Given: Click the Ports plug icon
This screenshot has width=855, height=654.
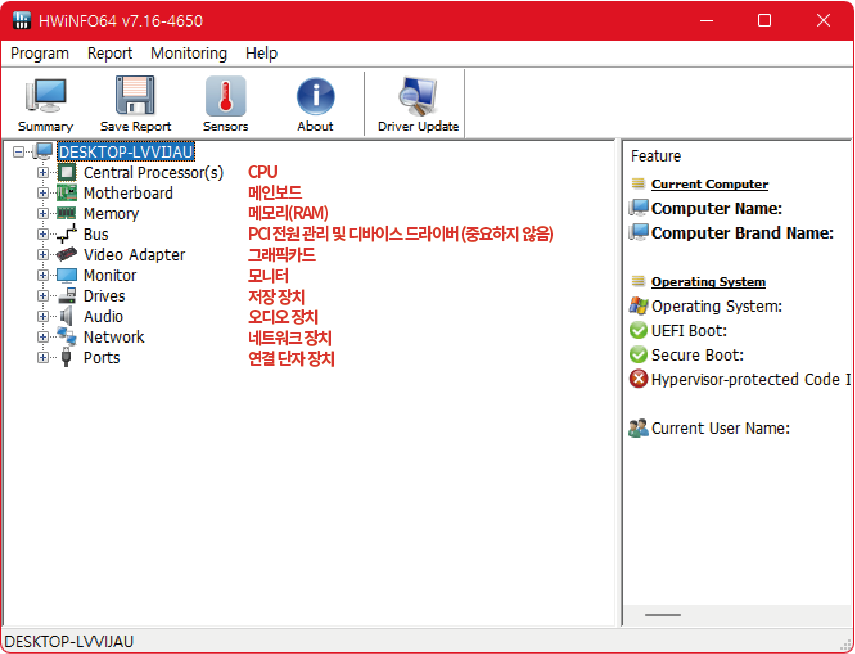Looking at the screenshot, I should tap(67, 357).
